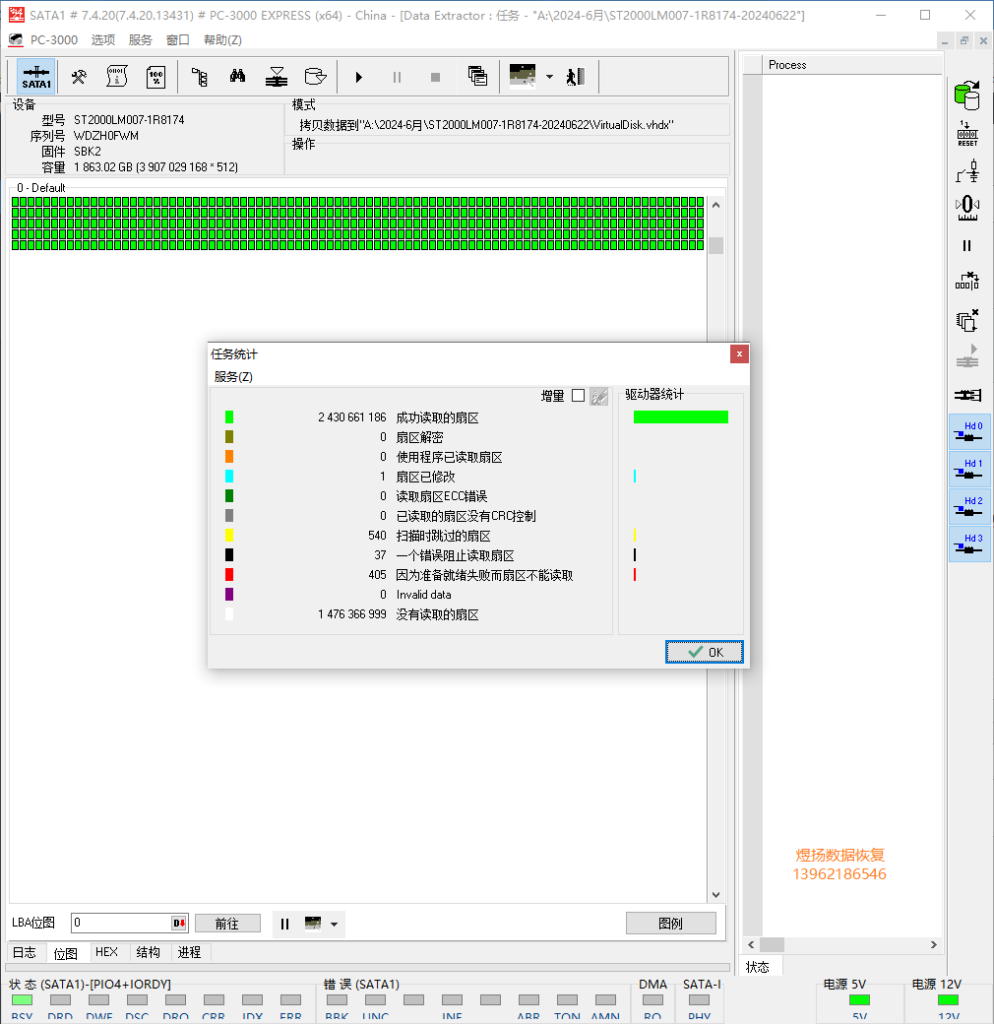Close the 任务统计 dialog with red X
This screenshot has height=1024, width=994.
[739, 354]
